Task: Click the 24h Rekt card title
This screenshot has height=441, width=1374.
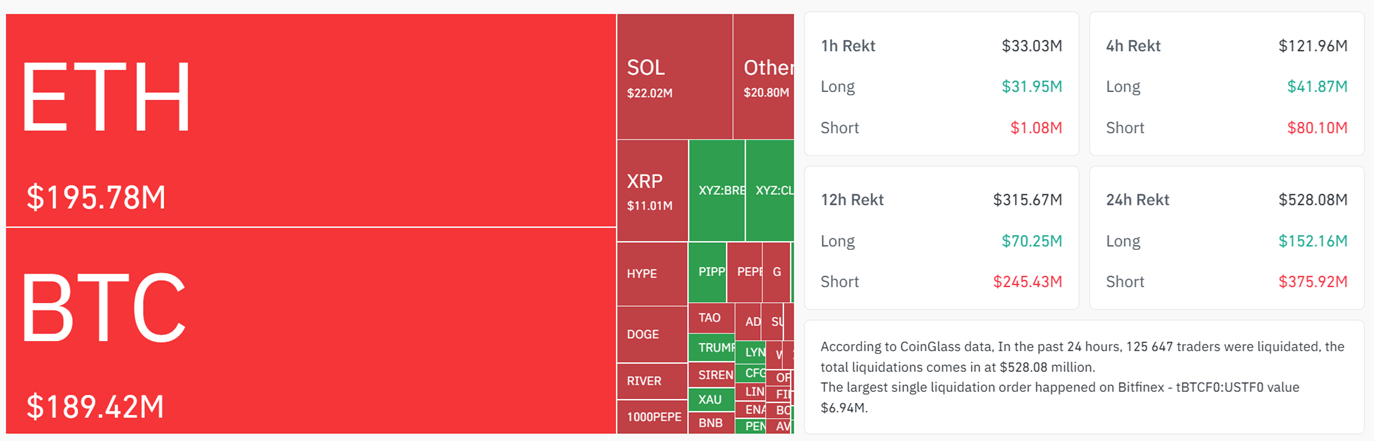Action: click(x=1138, y=200)
